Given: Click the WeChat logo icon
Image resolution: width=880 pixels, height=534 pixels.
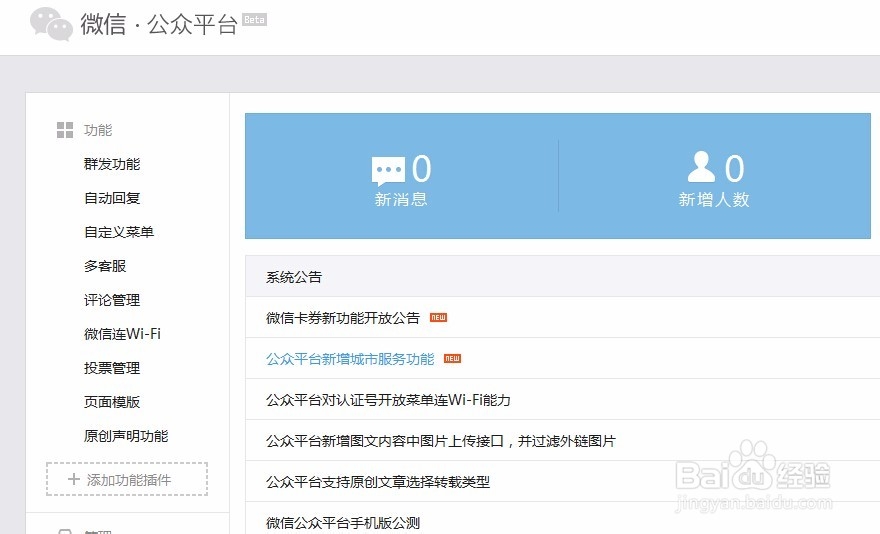Looking at the screenshot, I should pyautogui.click(x=51, y=25).
